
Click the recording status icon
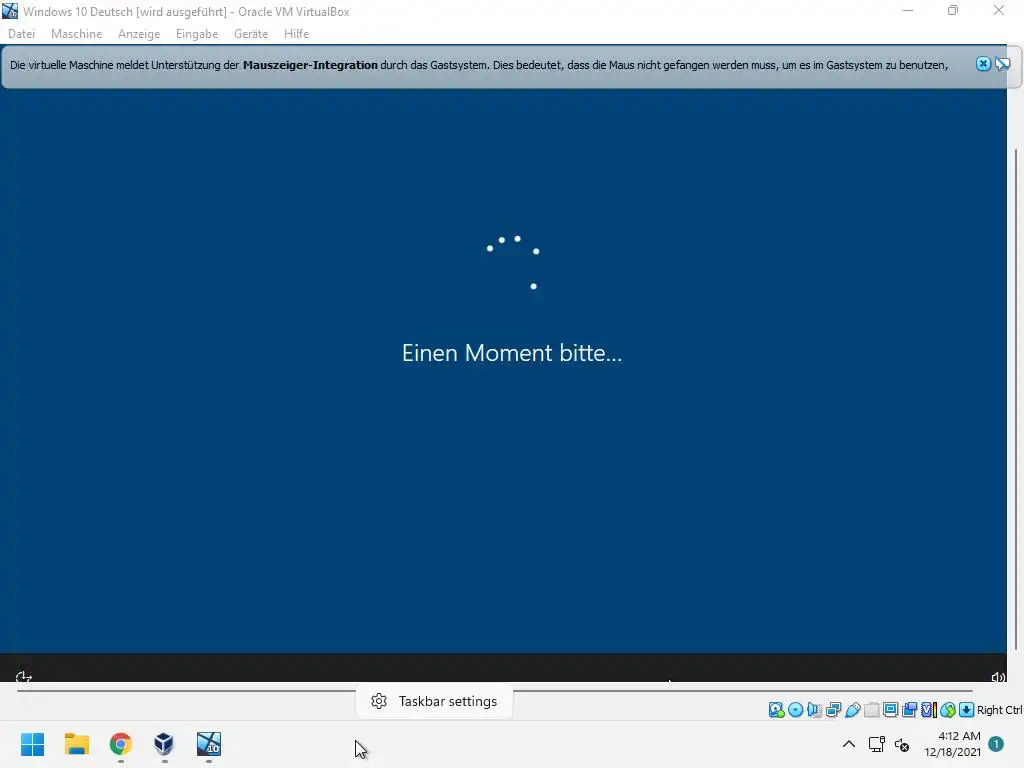(x=909, y=710)
